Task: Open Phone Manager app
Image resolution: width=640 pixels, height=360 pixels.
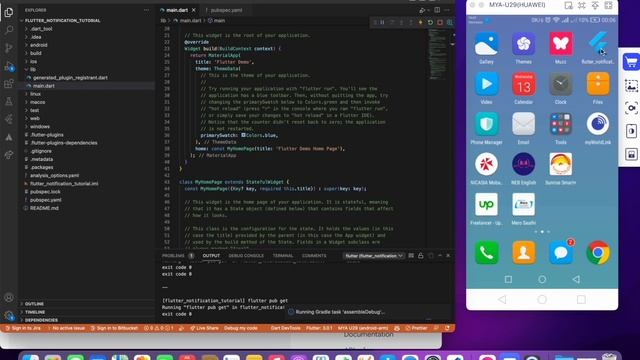Action: 486,129
